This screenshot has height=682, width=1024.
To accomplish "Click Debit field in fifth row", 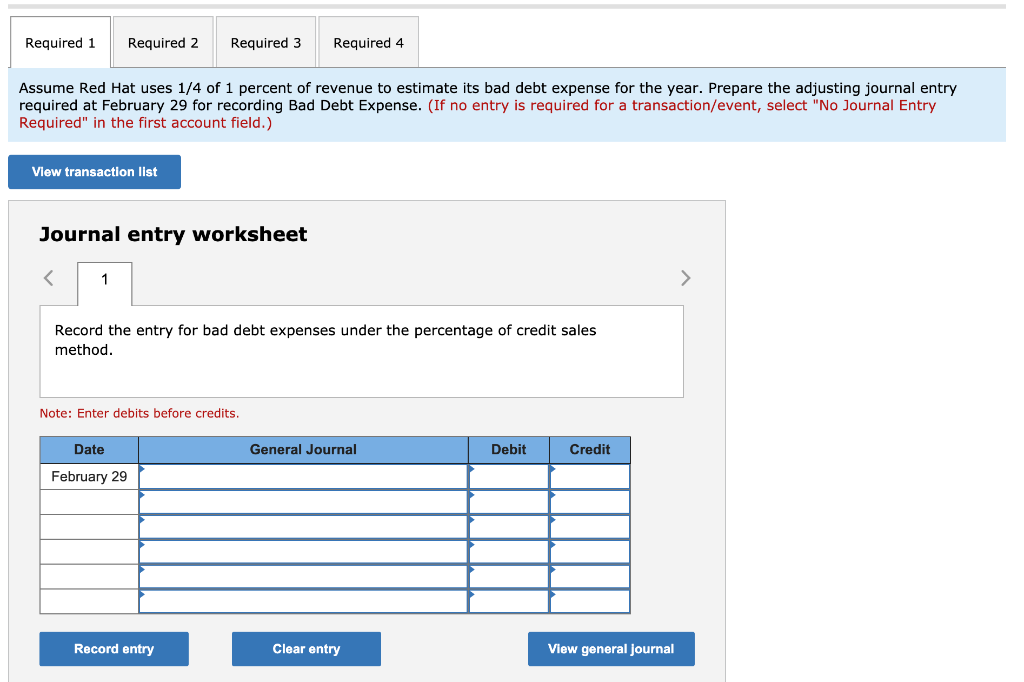I will pyautogui.click(x=509, y=576).
